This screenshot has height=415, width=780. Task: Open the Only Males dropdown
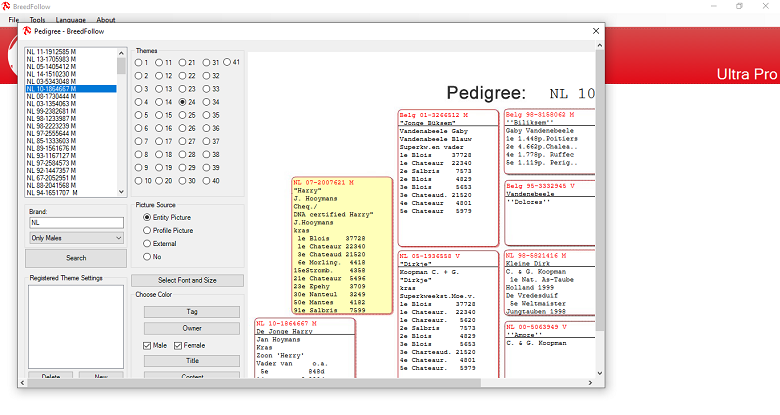point(75,238)
